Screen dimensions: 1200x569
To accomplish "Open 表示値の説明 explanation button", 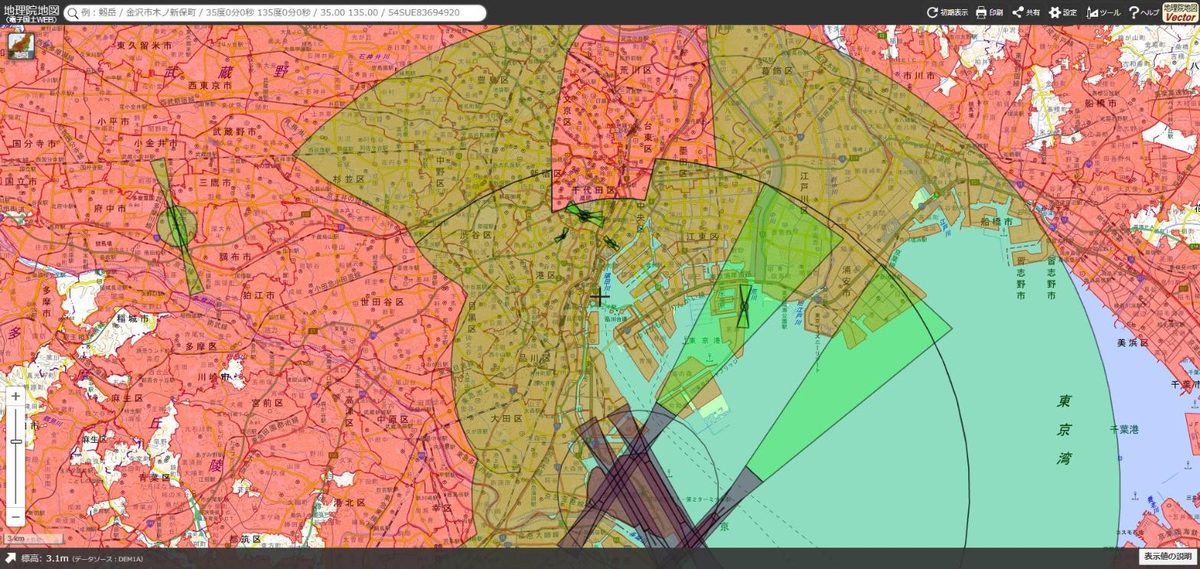I will click(1168, 557).
